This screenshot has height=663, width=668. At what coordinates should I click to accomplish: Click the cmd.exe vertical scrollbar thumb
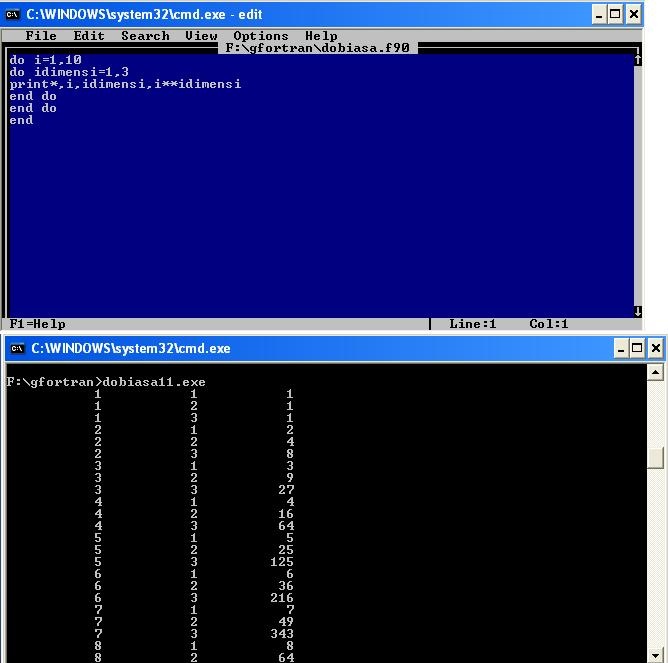pos(655,458)
